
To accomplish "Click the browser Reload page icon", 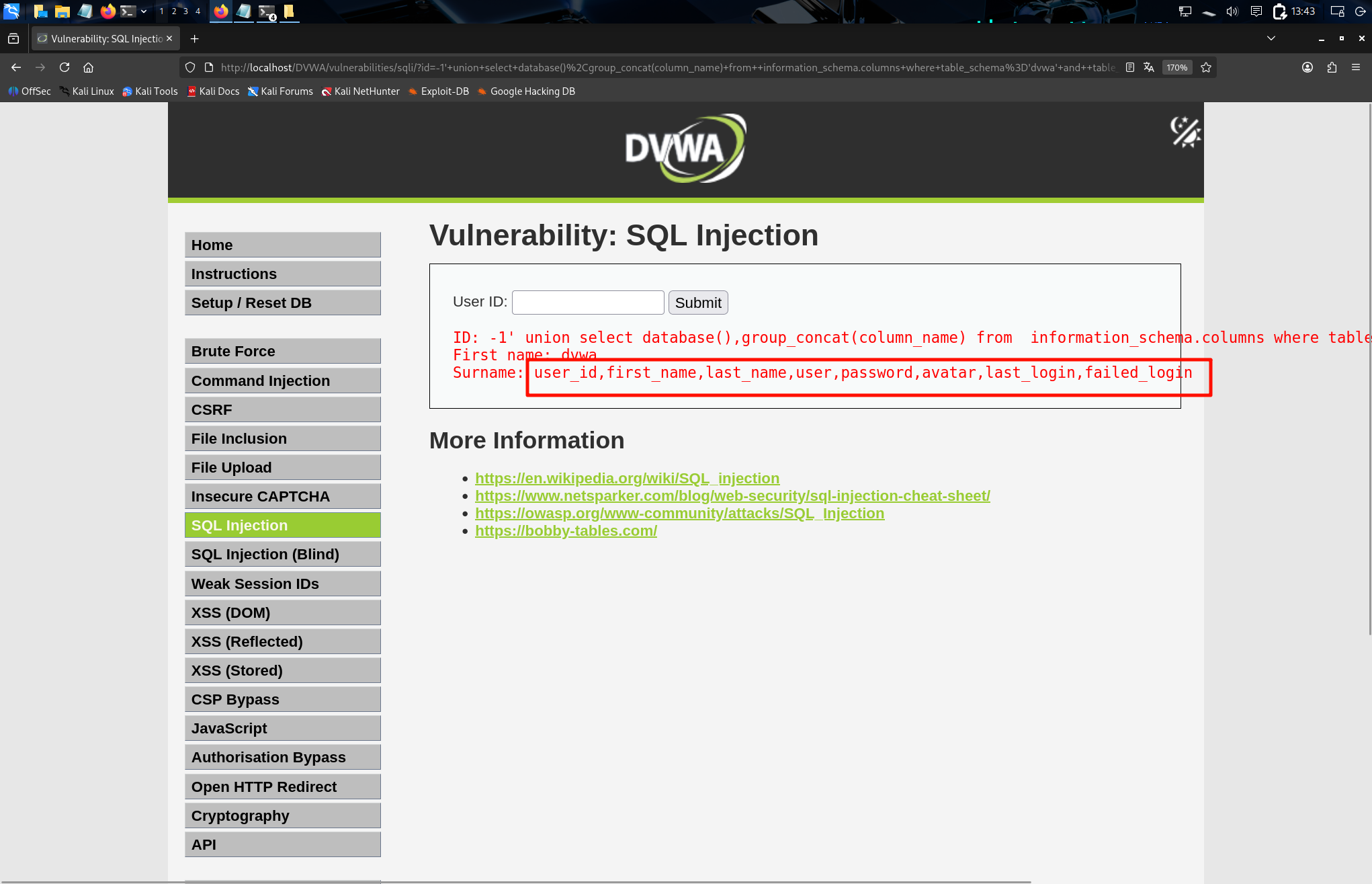I will [x=65, y=67].
